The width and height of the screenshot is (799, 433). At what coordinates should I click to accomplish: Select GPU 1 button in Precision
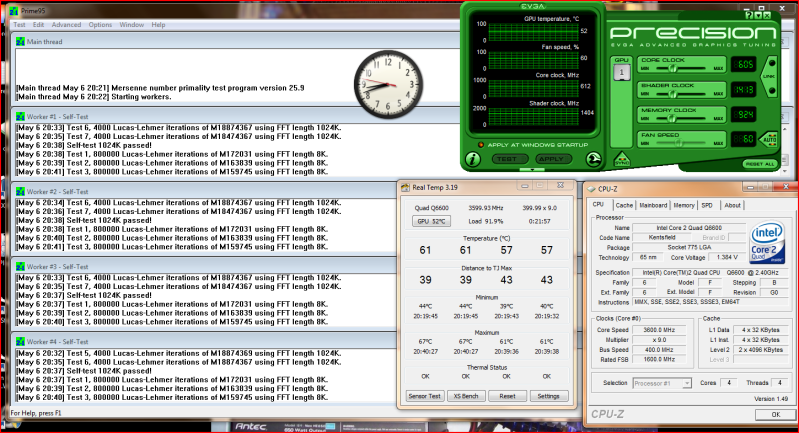(621, 72)
